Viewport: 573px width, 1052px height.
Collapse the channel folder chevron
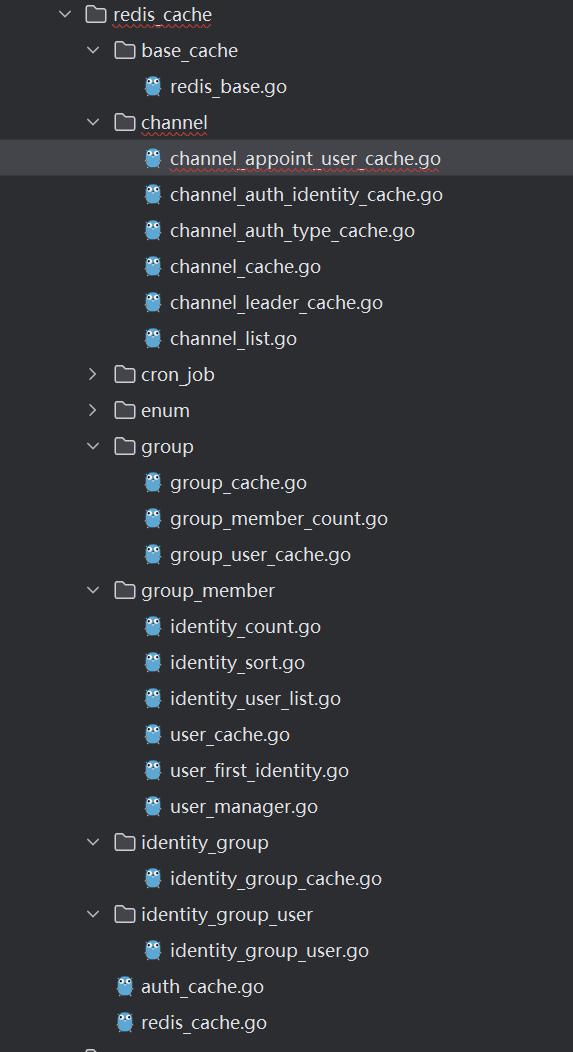[93, 122]
